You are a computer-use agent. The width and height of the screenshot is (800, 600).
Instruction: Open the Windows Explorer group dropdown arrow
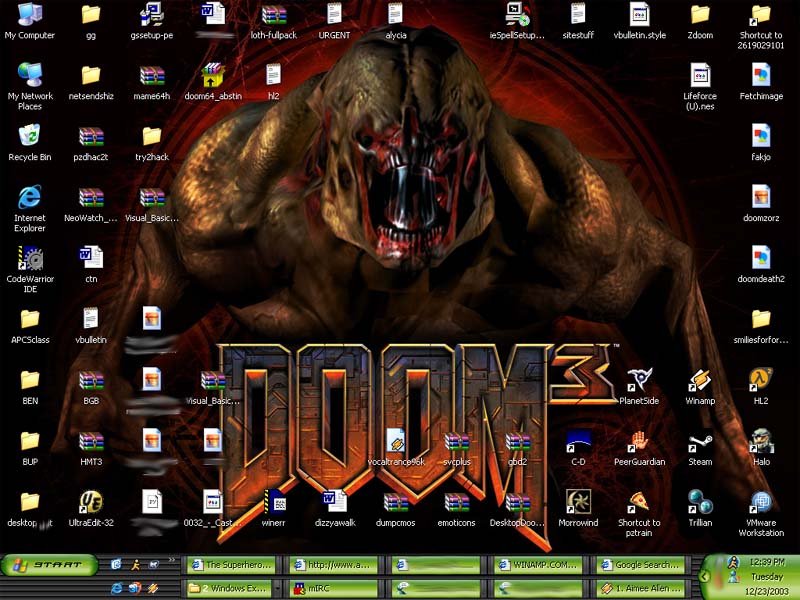(278, 588)
